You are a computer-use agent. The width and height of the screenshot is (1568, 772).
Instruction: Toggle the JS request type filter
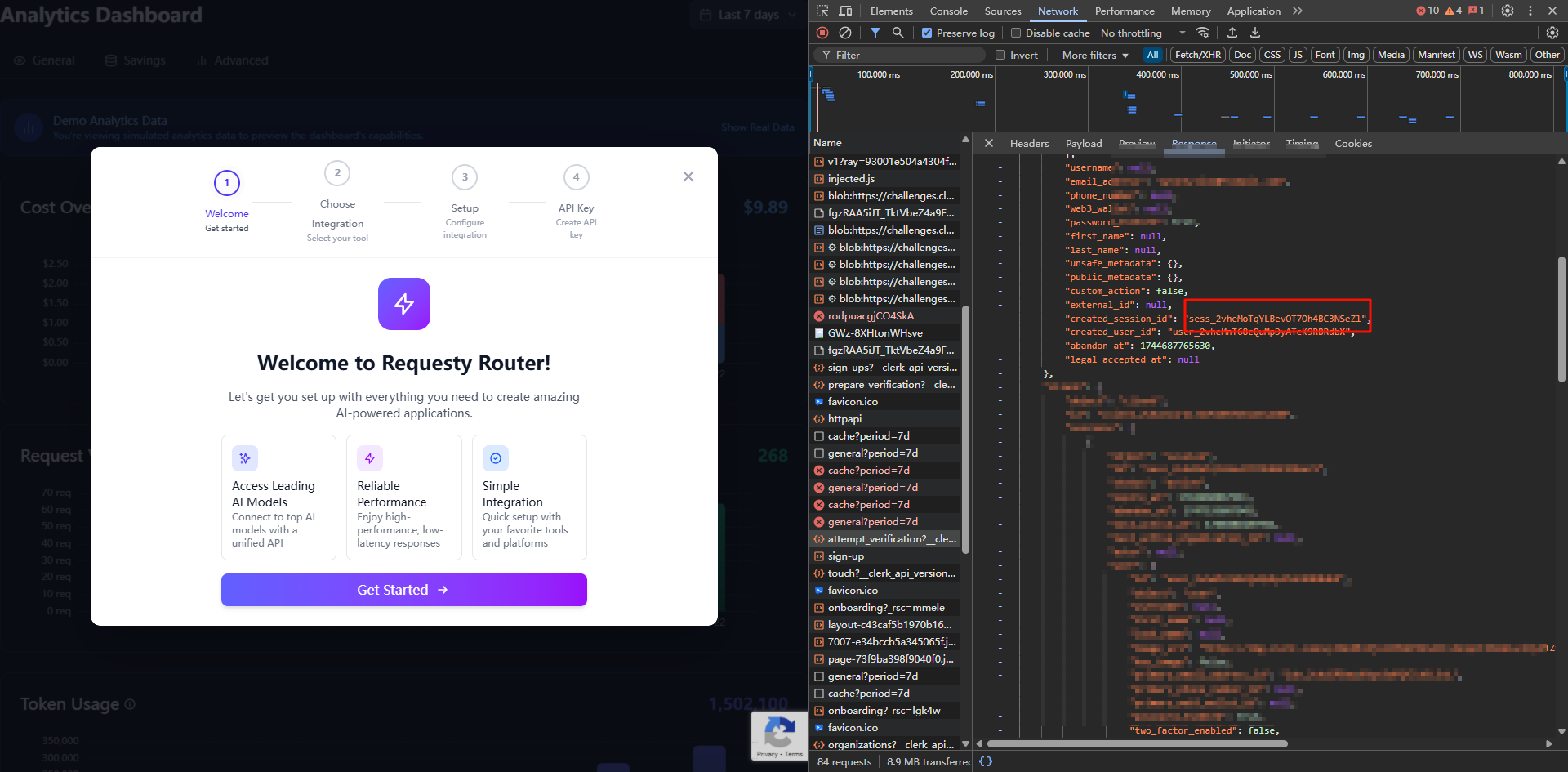click(x=1298, y=55)
